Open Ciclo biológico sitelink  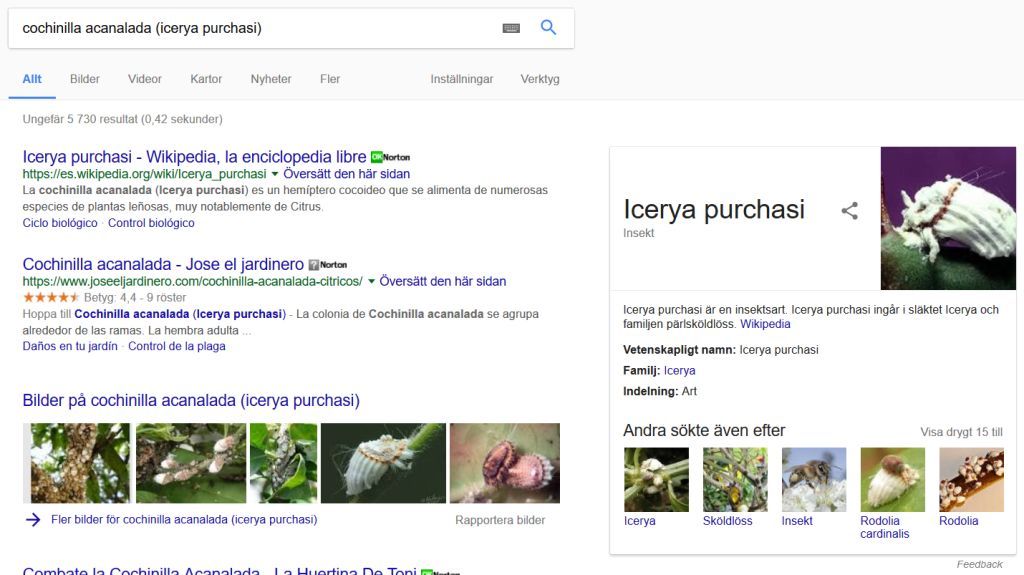coord(60,223)
